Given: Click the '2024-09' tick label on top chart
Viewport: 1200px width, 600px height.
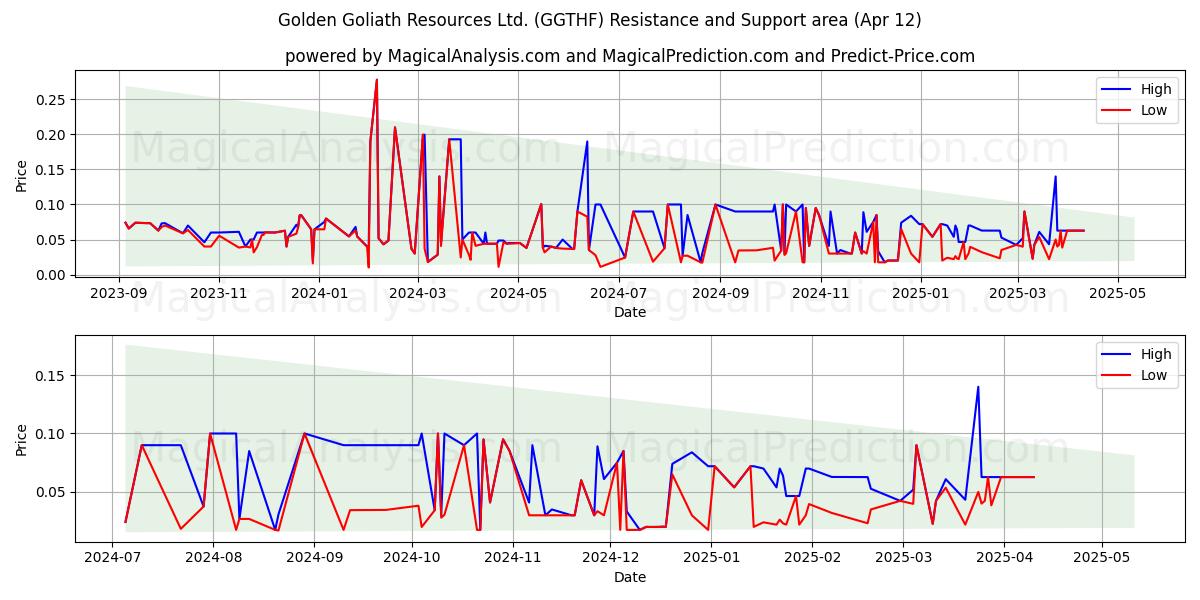Looking at the screenshot, I should (x=720, y=293).
